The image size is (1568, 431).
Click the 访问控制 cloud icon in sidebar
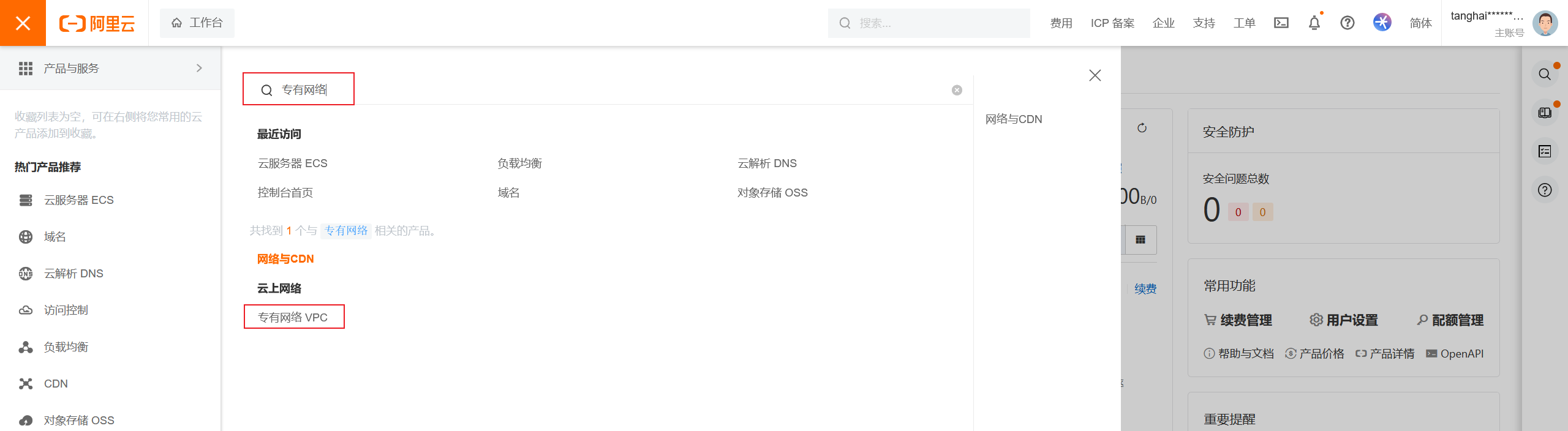coord(26,310)
